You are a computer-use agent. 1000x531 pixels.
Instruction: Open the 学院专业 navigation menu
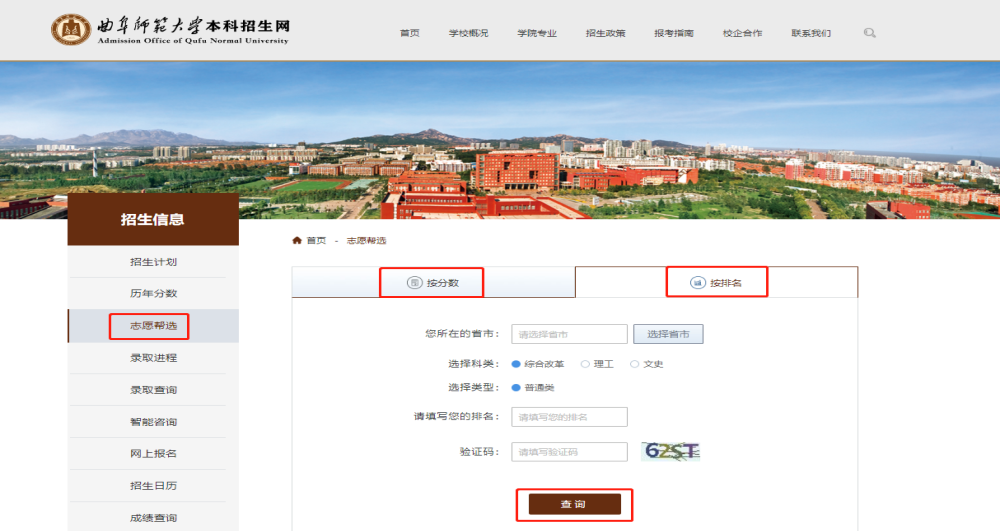click(537, 33)
